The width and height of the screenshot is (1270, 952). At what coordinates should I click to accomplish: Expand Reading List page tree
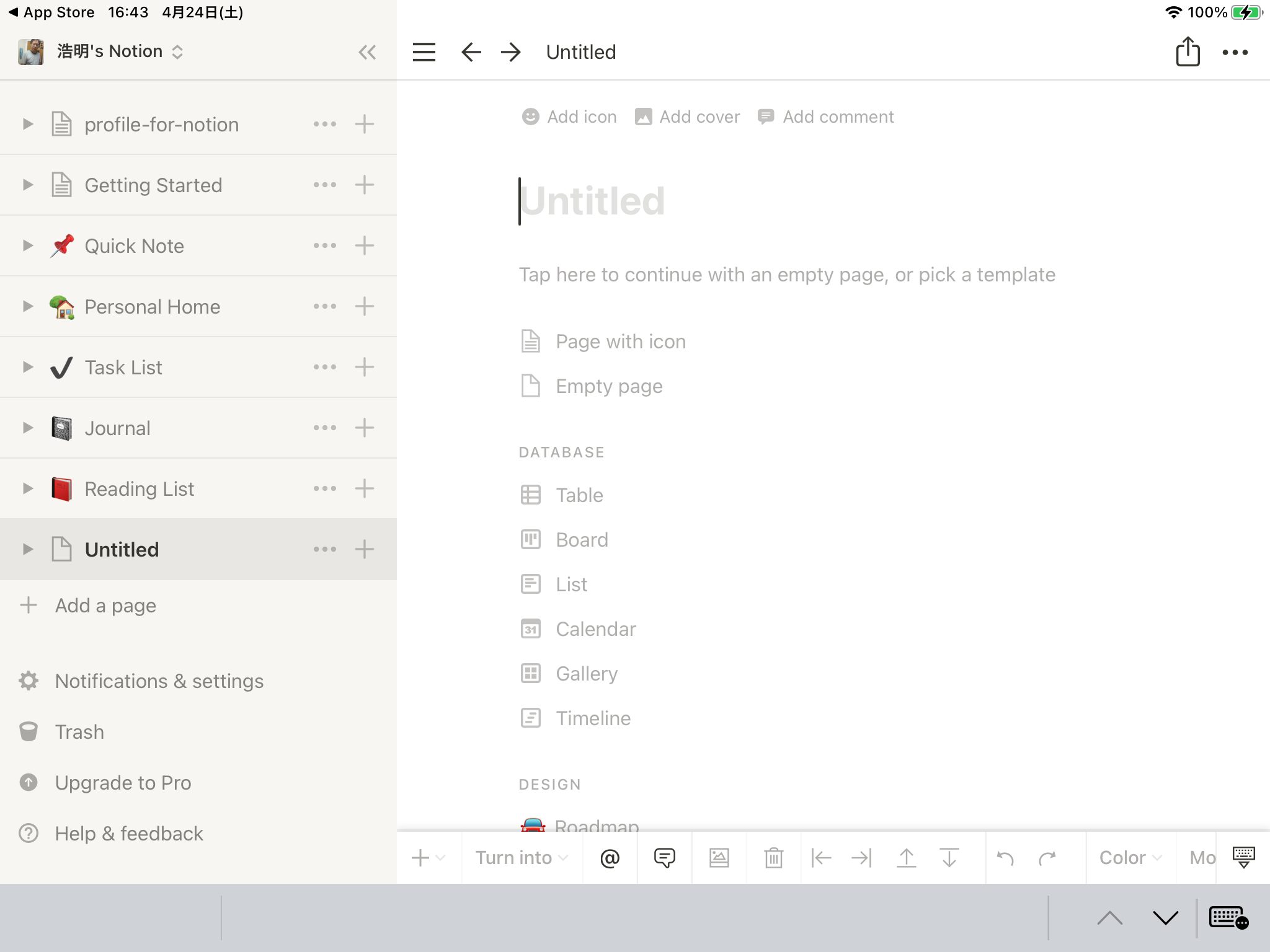pyautogui.click(x=28, y=488)
